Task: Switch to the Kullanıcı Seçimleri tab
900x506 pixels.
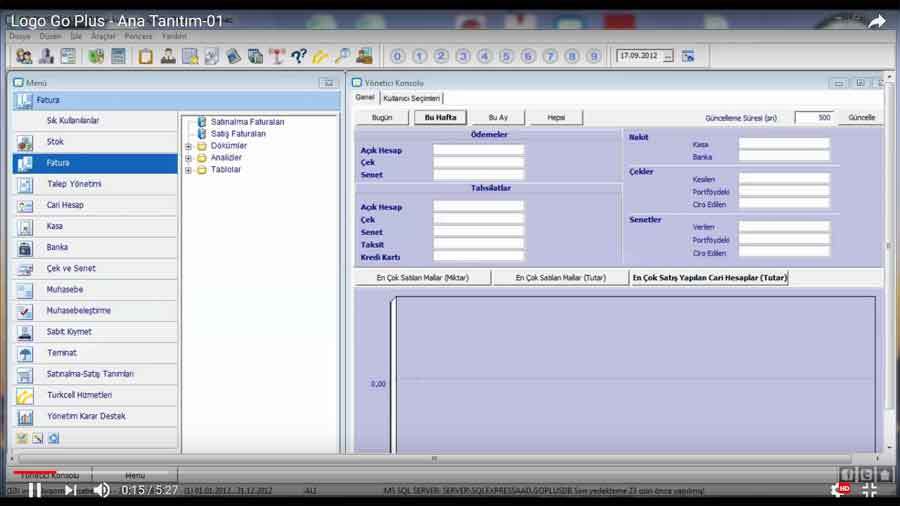Action: 411,98
